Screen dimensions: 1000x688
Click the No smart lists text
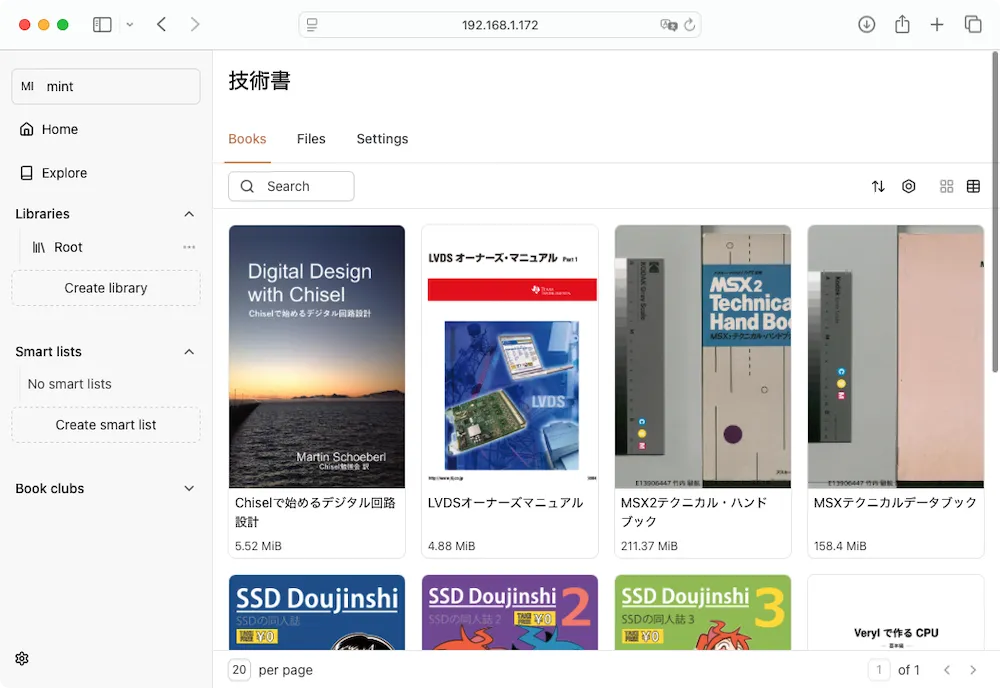coord(70,384)
